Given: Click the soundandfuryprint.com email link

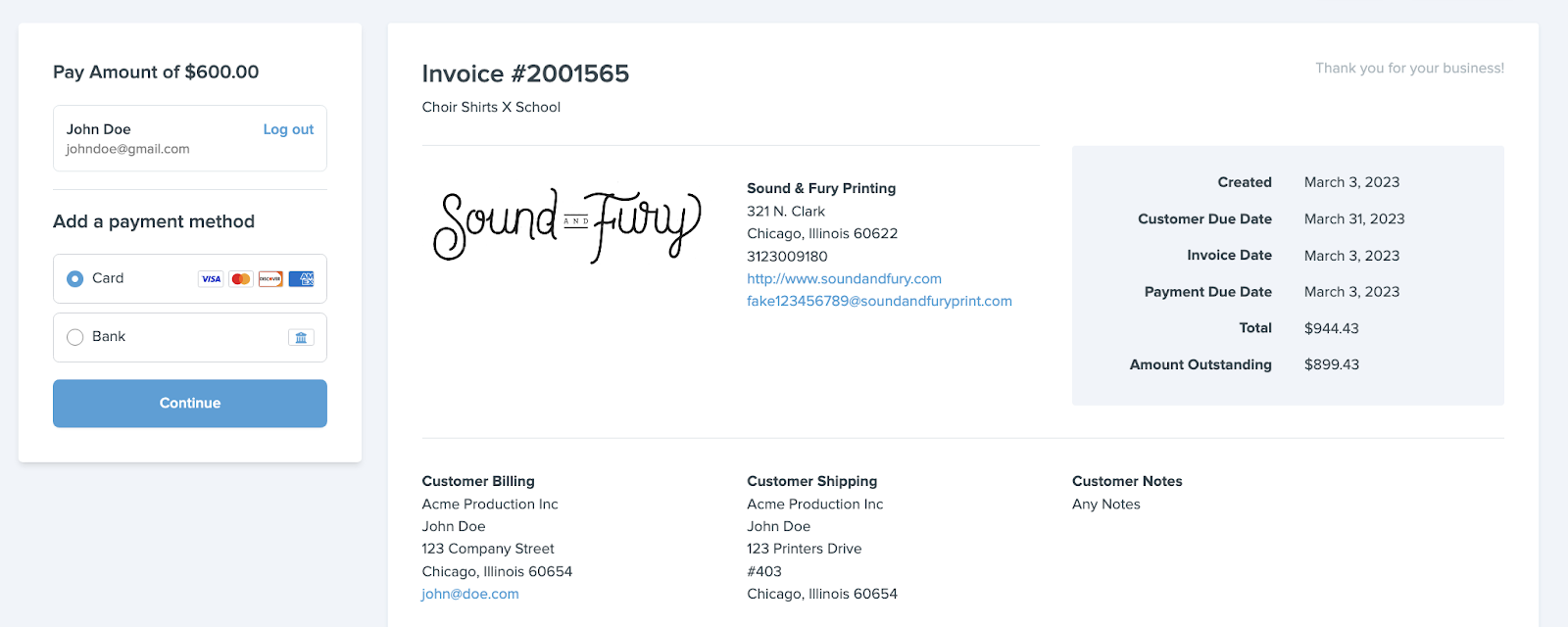Looking at the screenshot, I should pos(879,302).
